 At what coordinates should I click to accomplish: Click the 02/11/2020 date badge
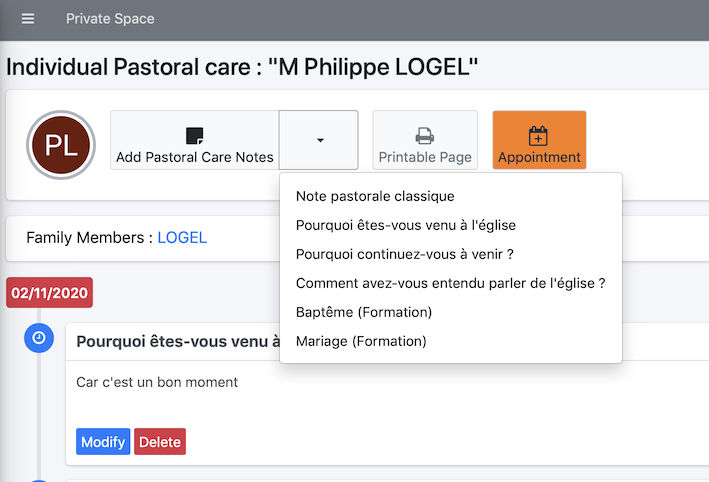(x=49, y=293)
